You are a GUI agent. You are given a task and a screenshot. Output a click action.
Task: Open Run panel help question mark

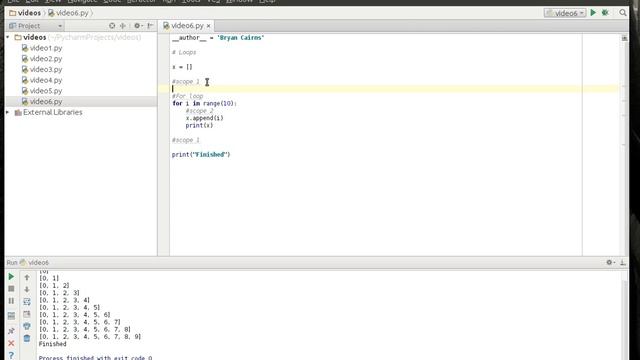pyautogui.click(x=11, y=356)
